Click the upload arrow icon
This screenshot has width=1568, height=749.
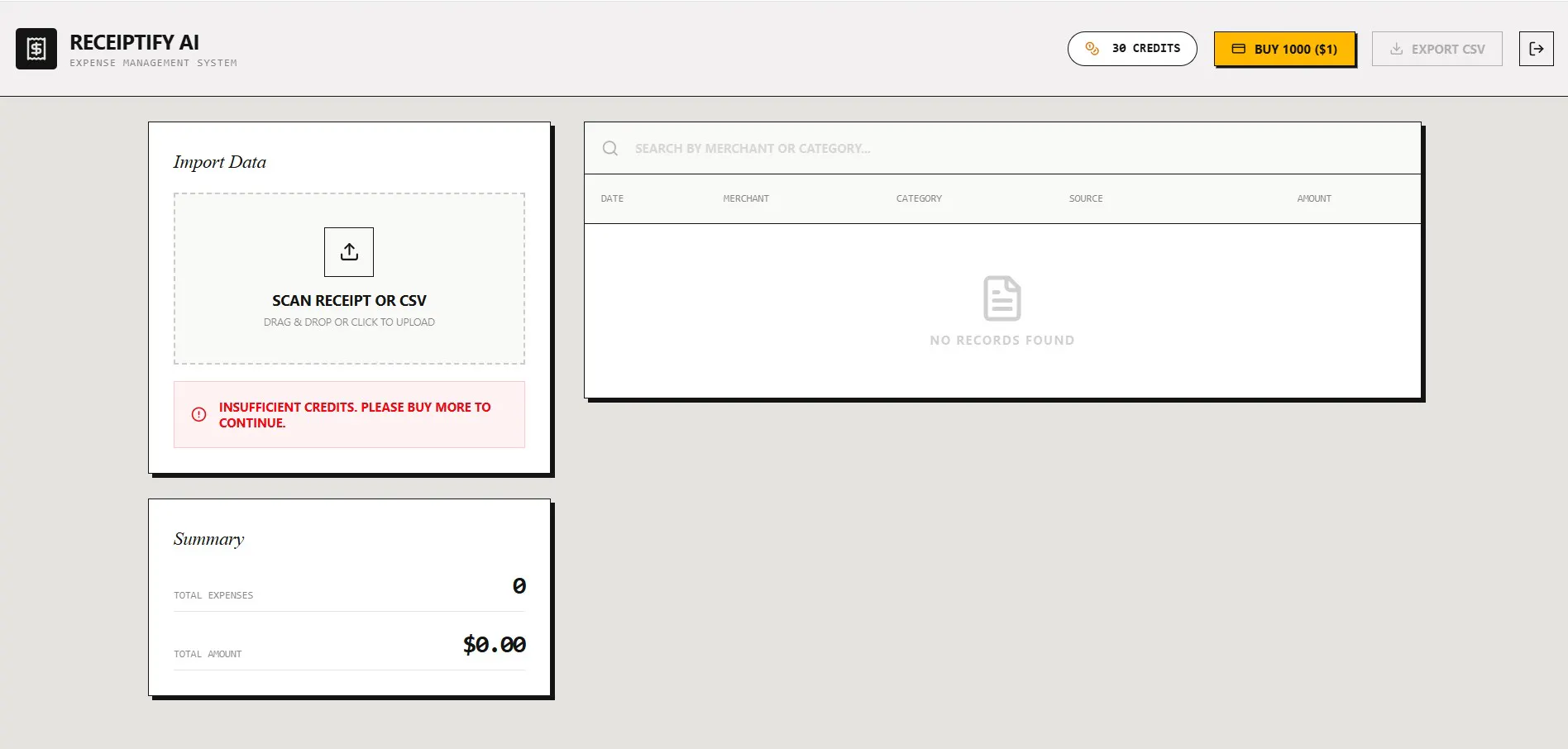pyautogui.click(x=349, y=252)
